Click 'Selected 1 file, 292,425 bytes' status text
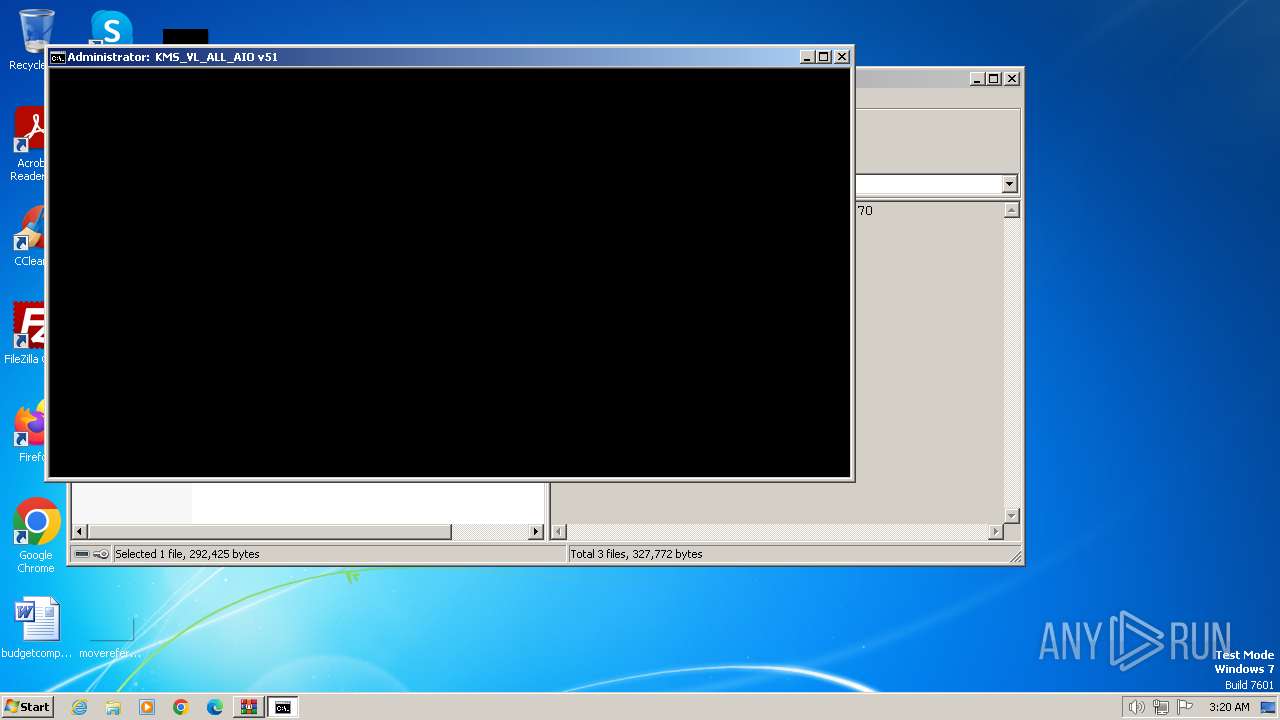The image size is (1280, 720). [187, 554]
